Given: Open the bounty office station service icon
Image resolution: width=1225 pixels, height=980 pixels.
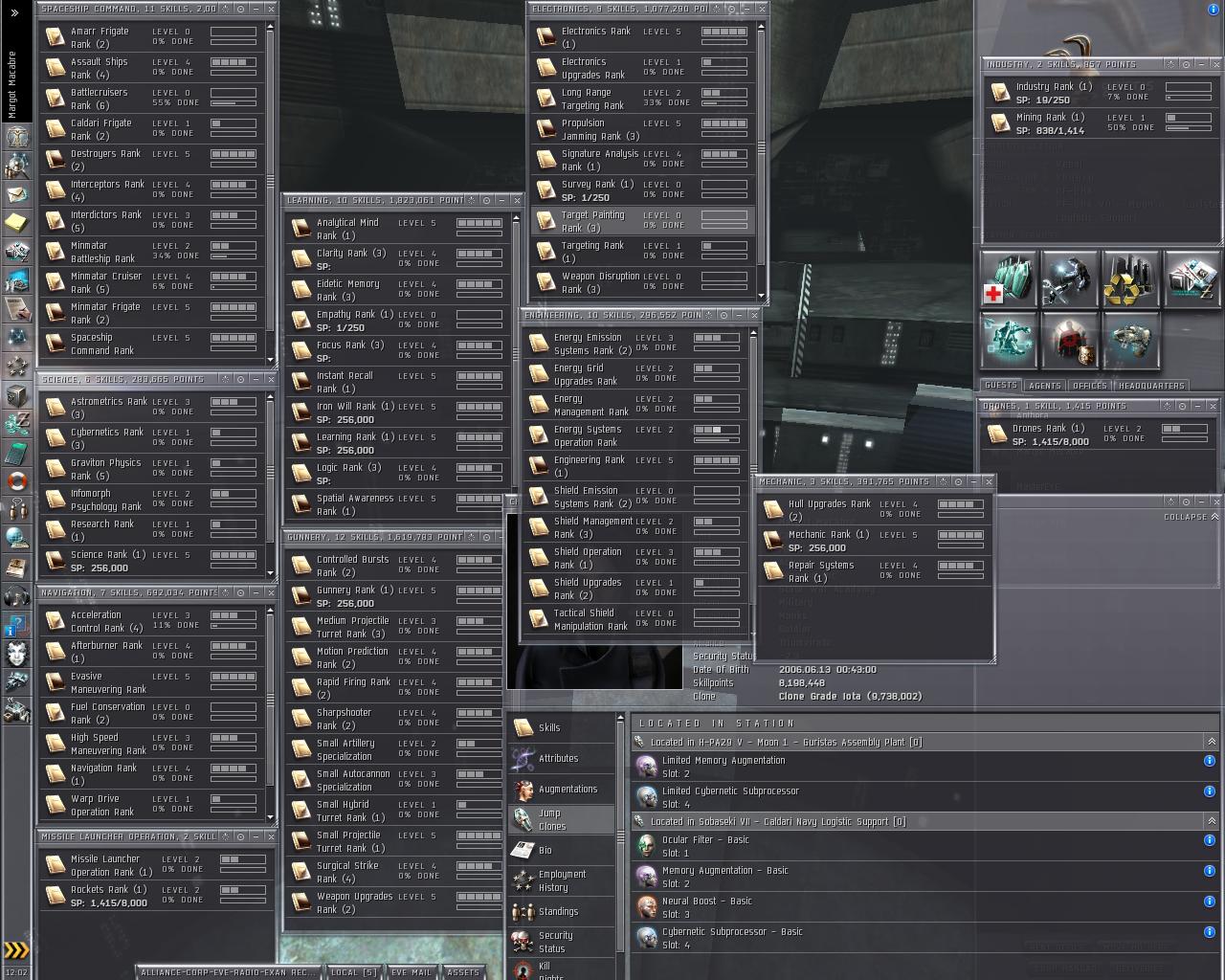Looking at the screenshot, I should tap(1069, 341).
